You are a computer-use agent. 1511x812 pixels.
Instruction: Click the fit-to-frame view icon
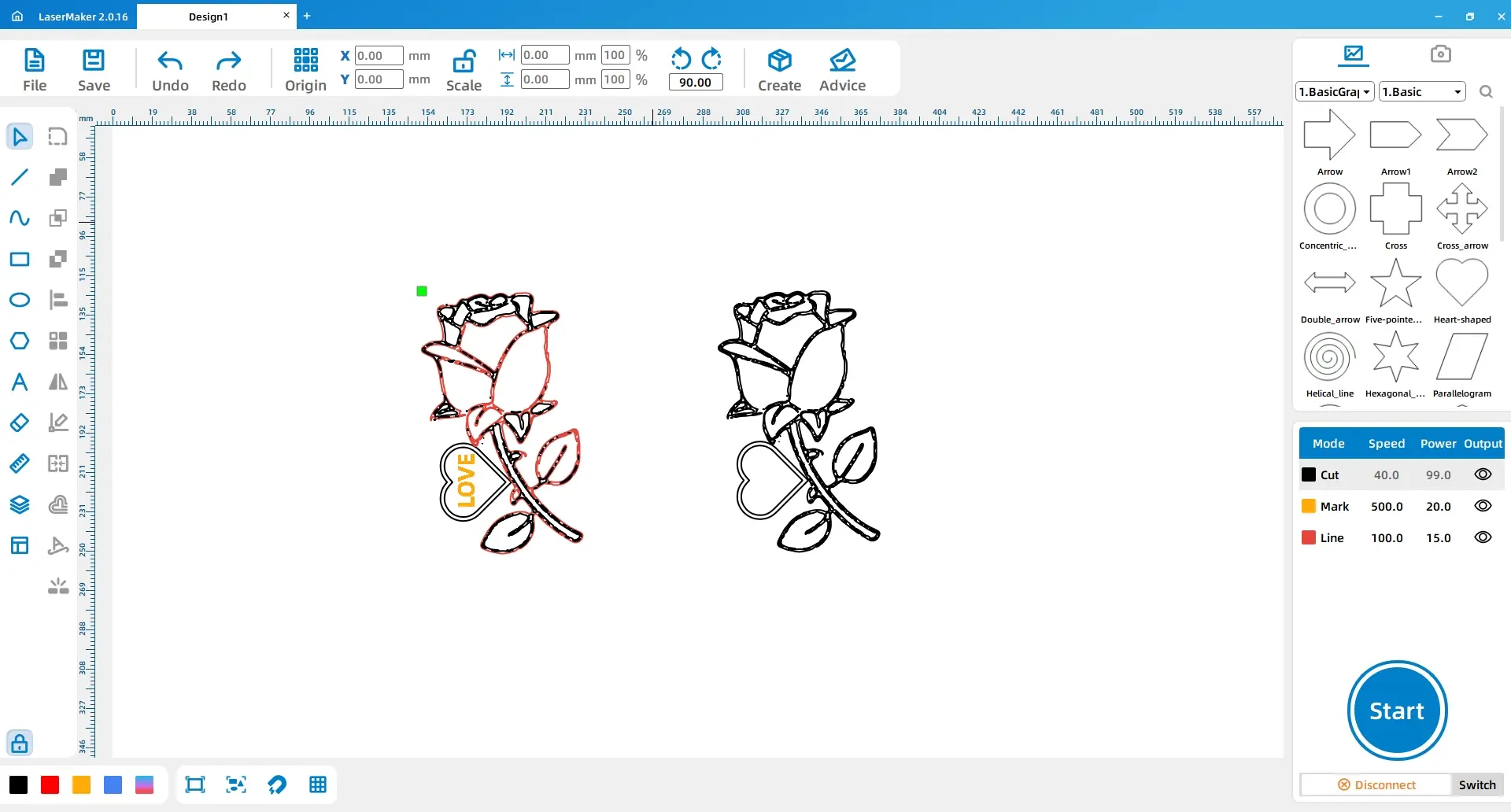click(194, 784)
